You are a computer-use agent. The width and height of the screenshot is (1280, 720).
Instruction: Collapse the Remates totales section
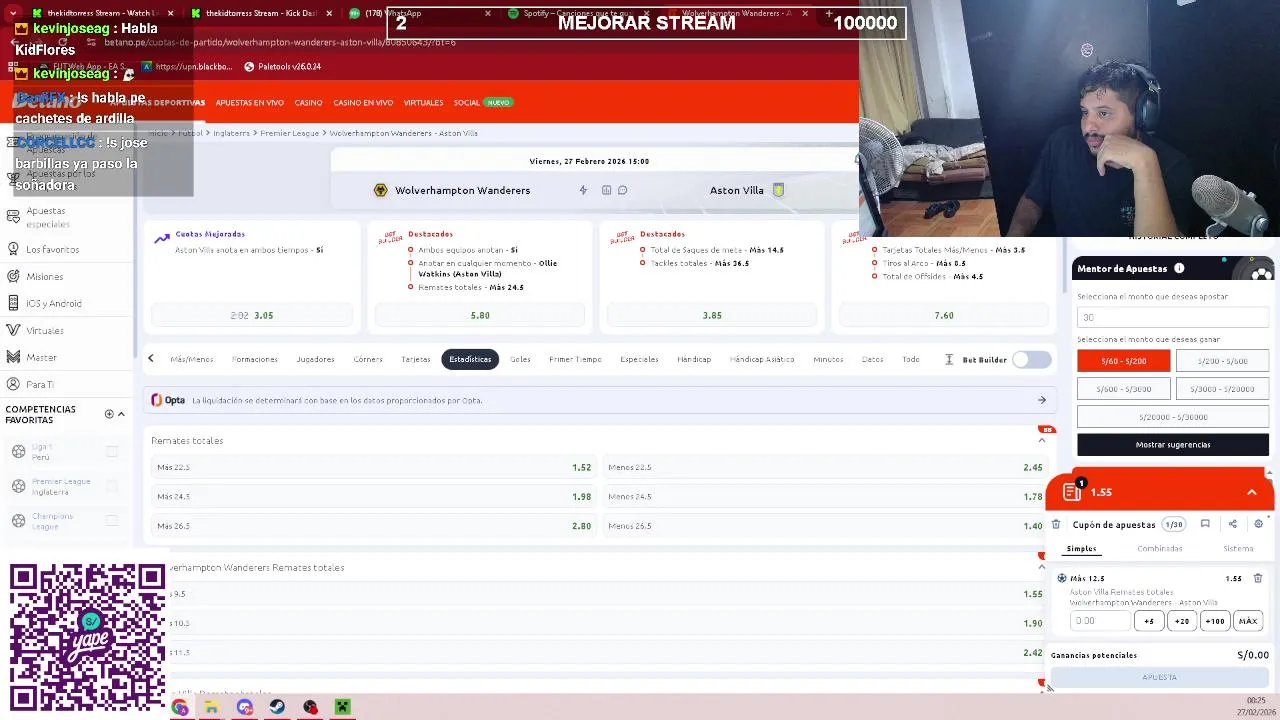(1041, 440)
